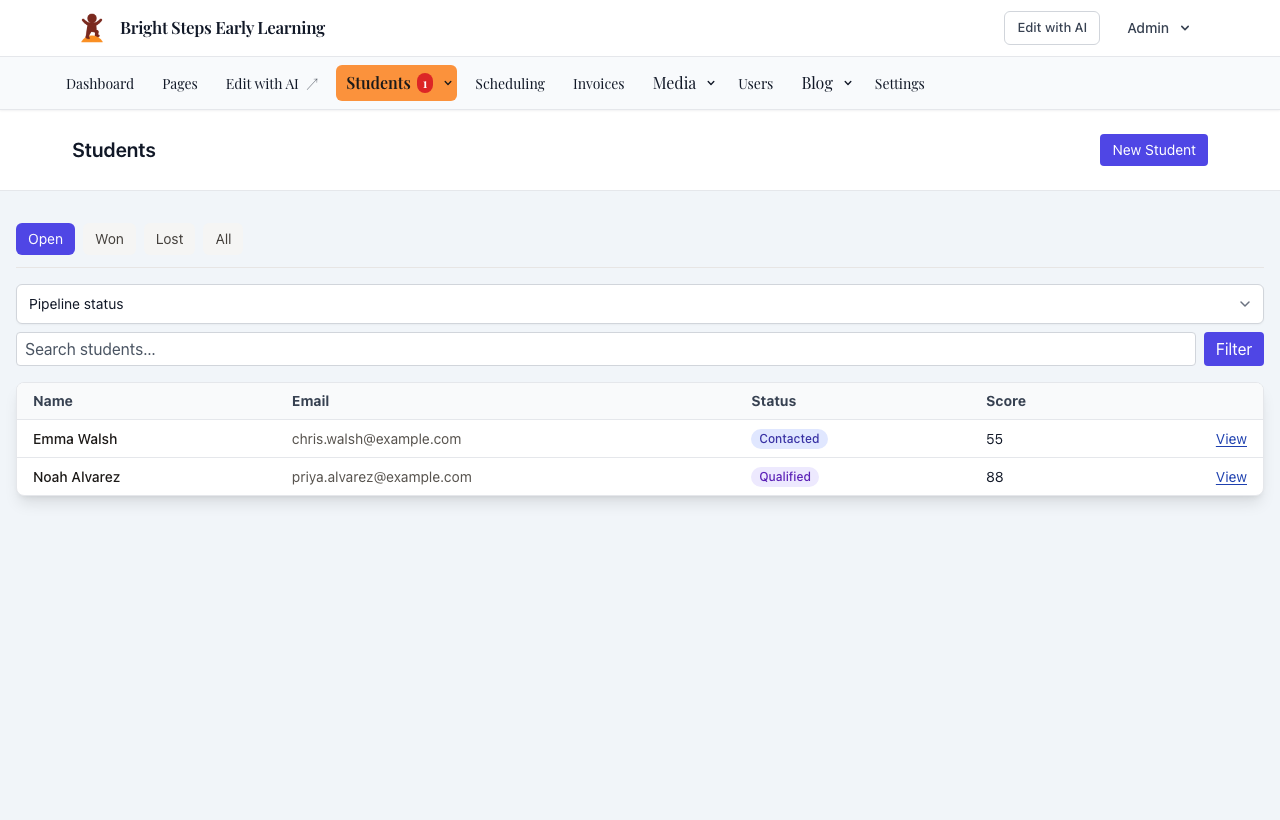Open the Pipeline status dropdown
The image size is (1280, 820).
coord(640,304)
